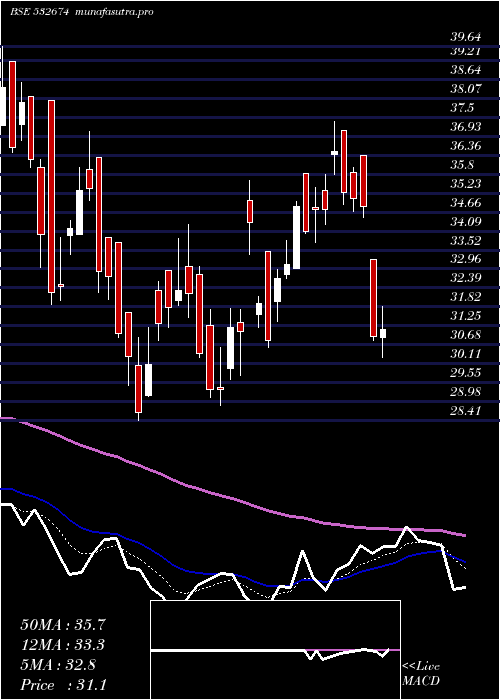Click the 34.09 price axis label

pos(466,221)
